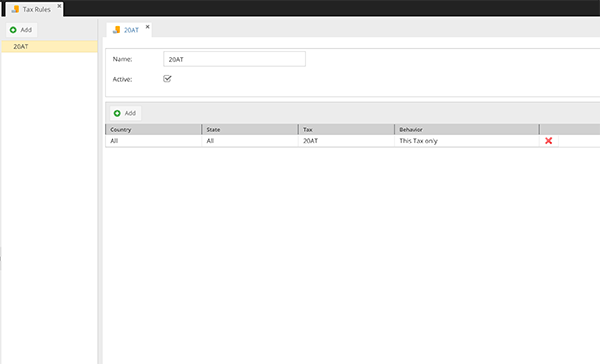Image resolution: width=600 pixels, height=364 pixels.
Task: Add a new tax rule from sidebar
Action: 21,30
